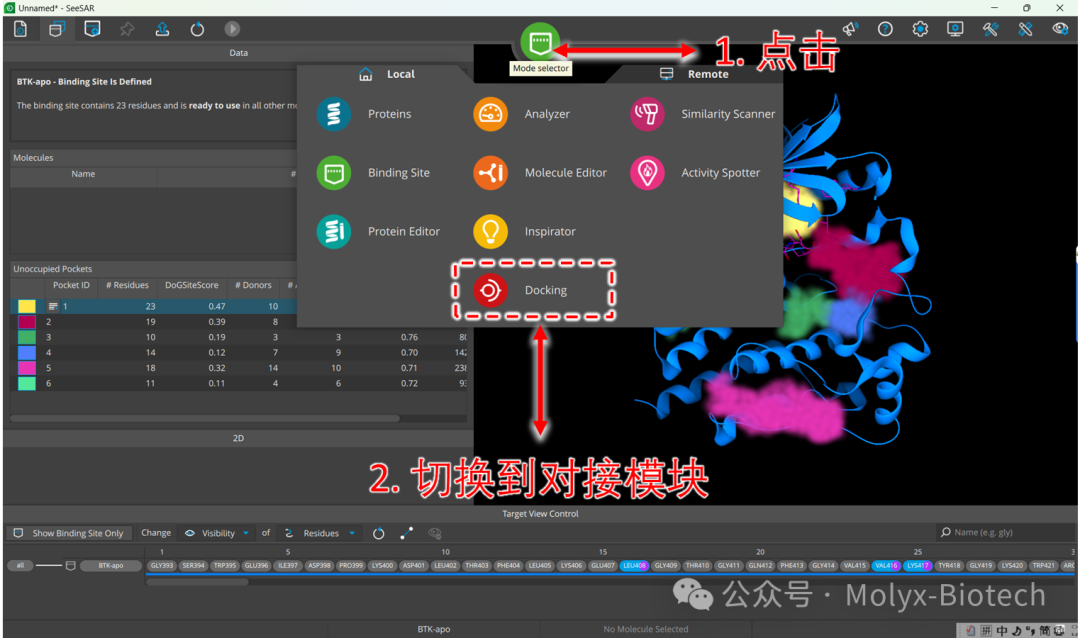
Task: Click the export upload arrow toolbar icon
Action: coord(162,29)
